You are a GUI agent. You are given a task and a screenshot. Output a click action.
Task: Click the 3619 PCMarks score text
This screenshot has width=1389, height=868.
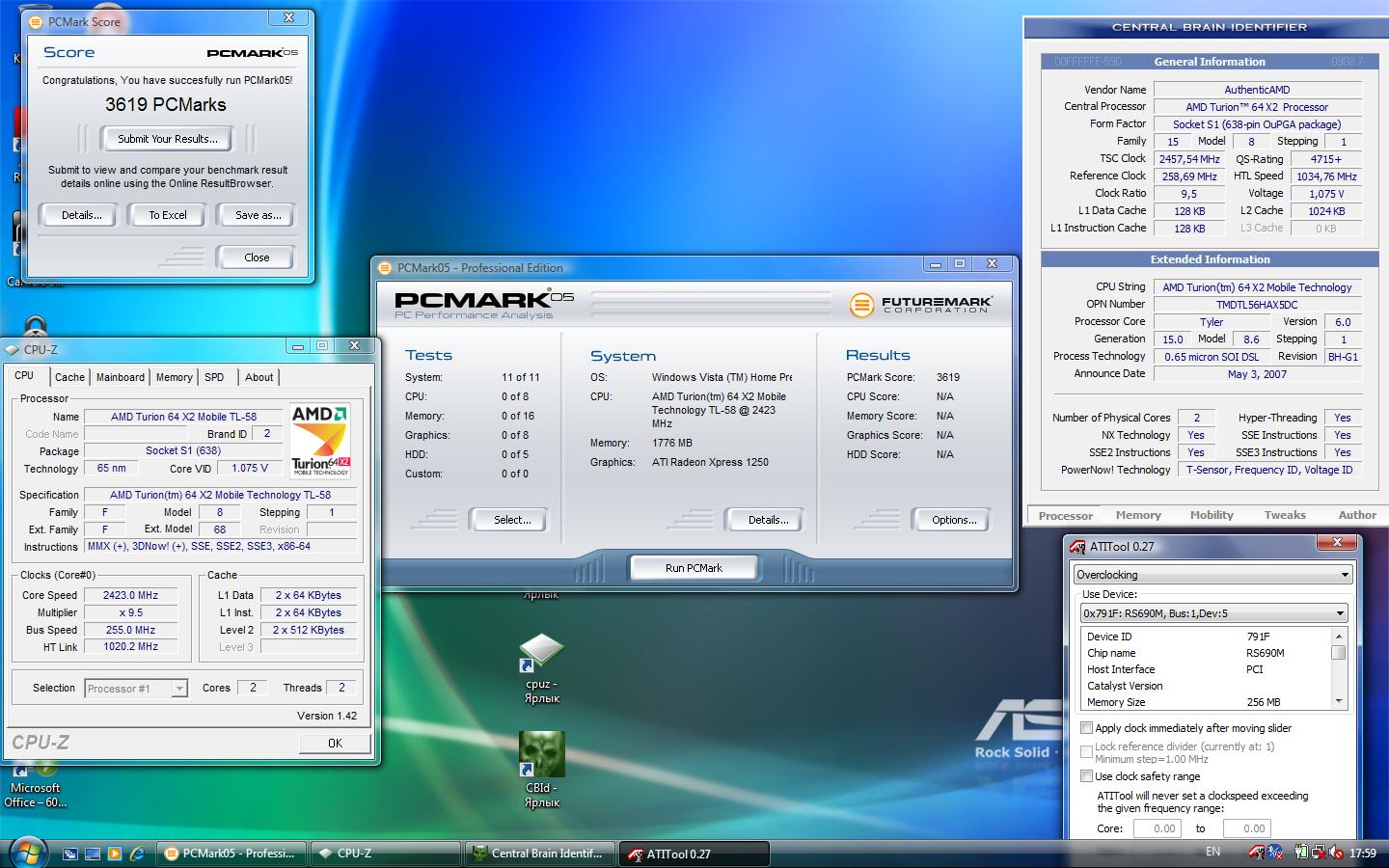coord(166,105)
